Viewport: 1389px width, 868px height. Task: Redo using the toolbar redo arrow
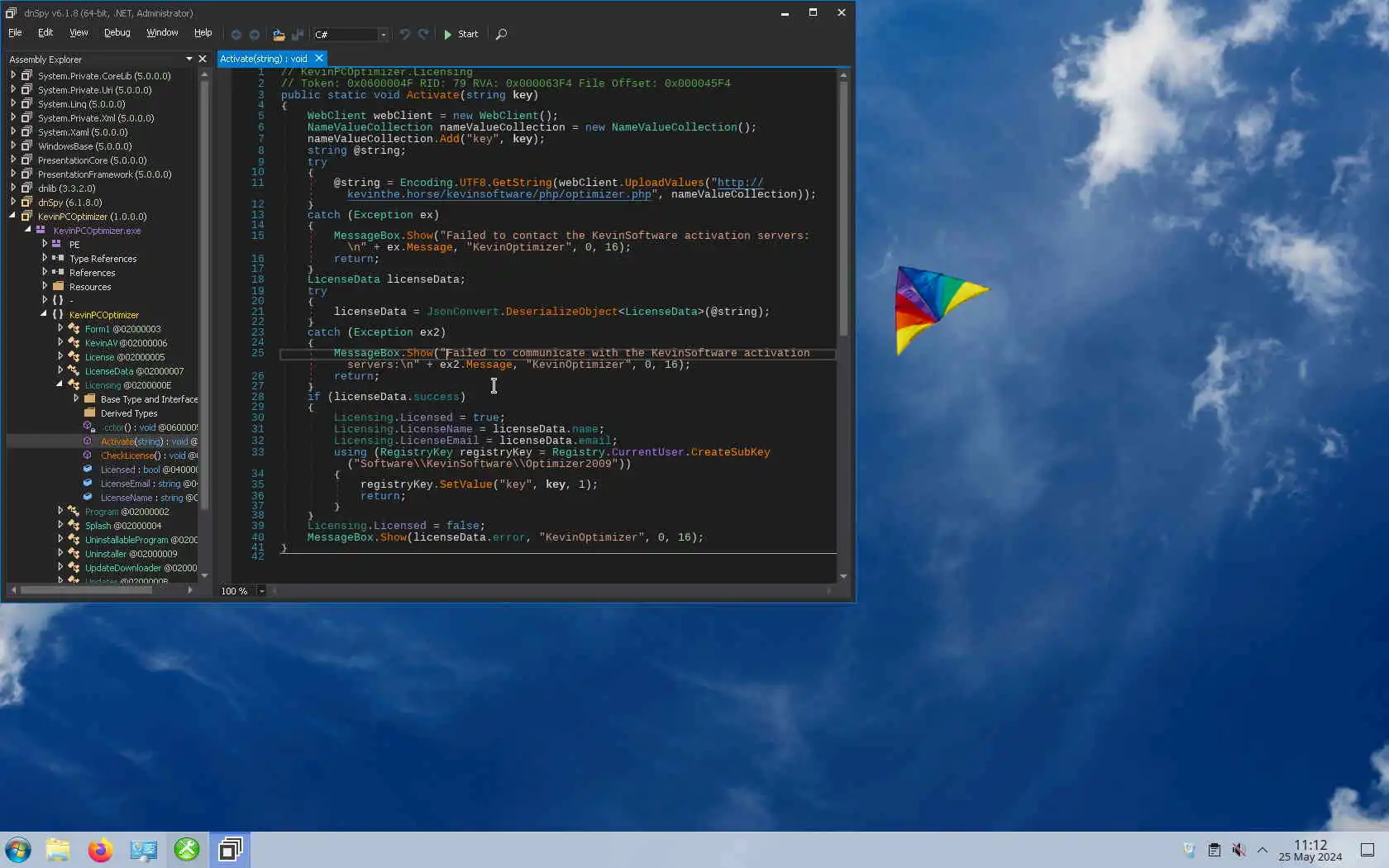[x=423, y=35]
